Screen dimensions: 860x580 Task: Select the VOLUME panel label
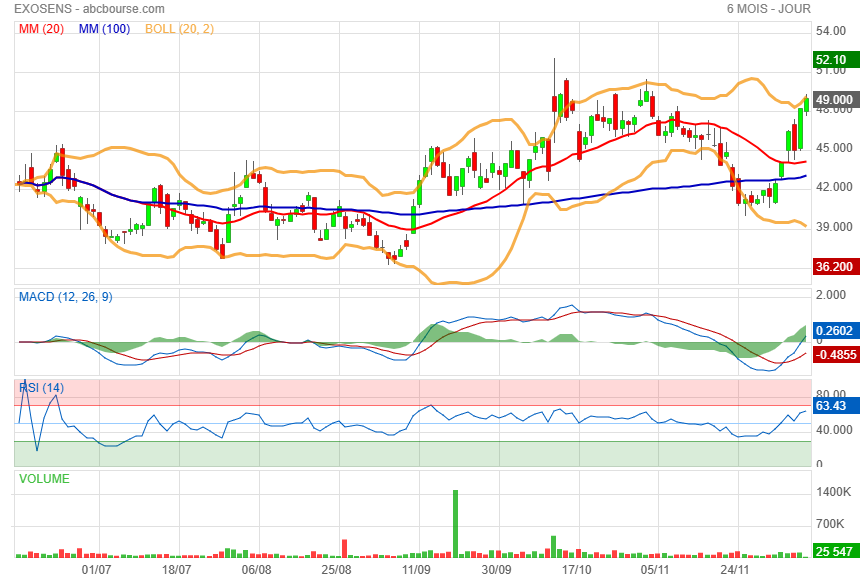pyautogui.click(x=45, y=479)
